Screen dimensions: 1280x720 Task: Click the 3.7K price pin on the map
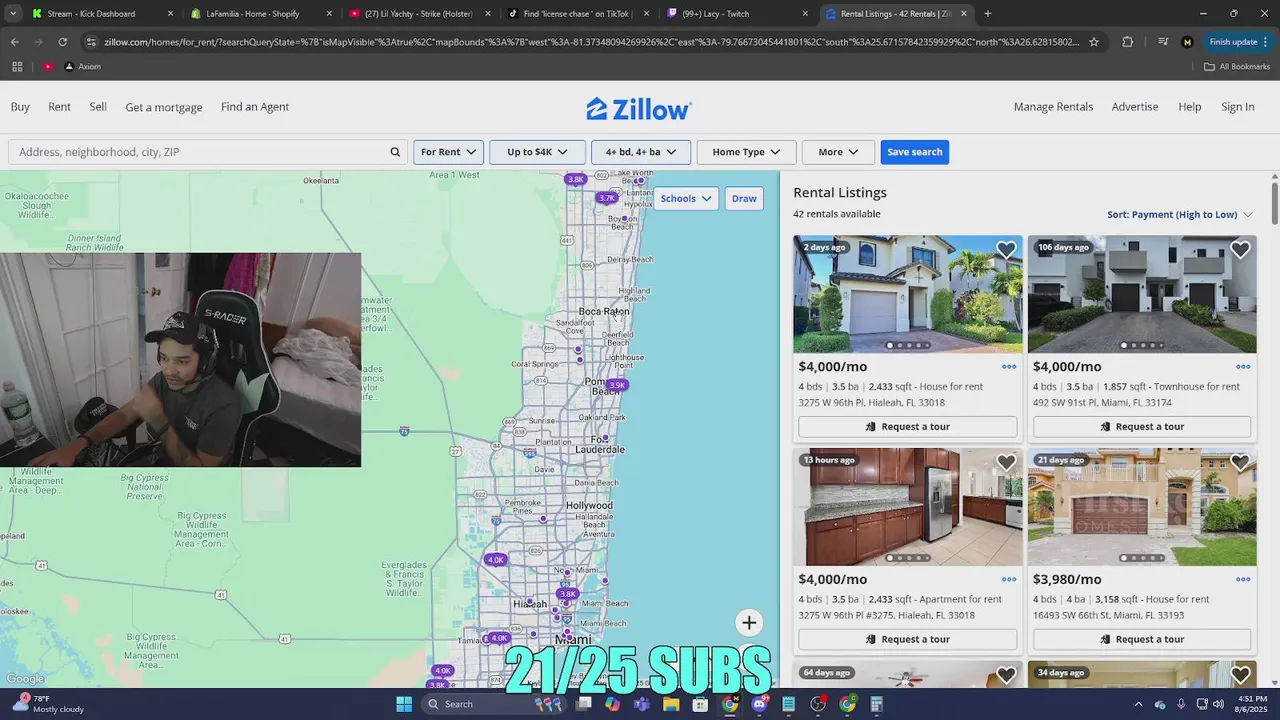click(x=607, y=198)
